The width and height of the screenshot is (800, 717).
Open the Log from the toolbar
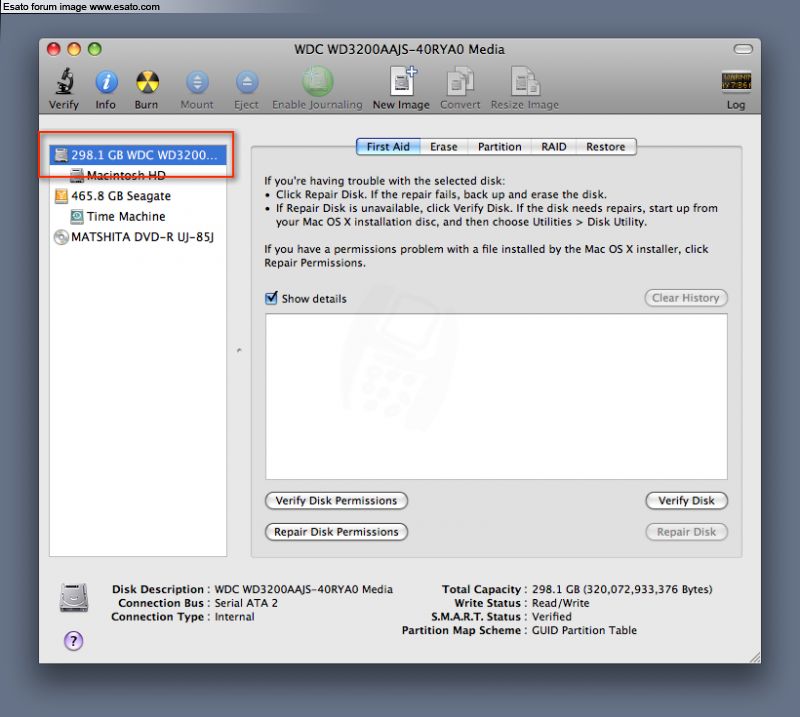(736, 81)
